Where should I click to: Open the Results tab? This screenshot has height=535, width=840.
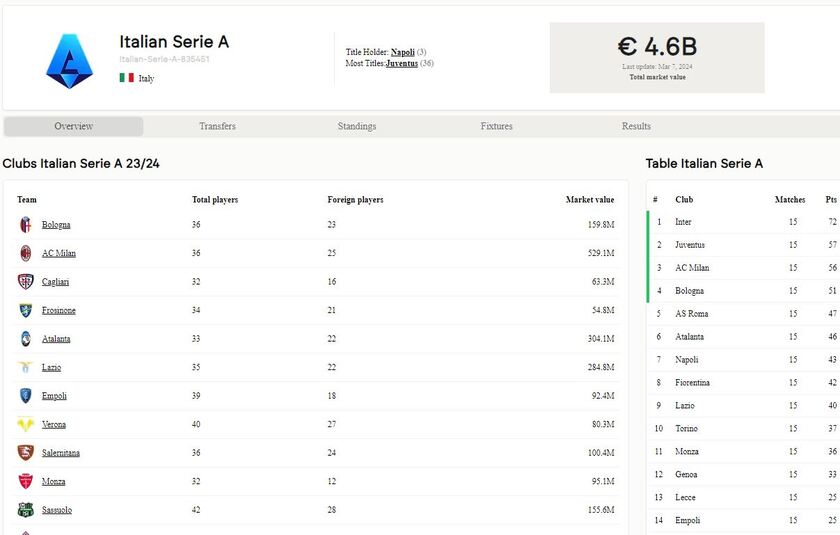coord(636,126)
